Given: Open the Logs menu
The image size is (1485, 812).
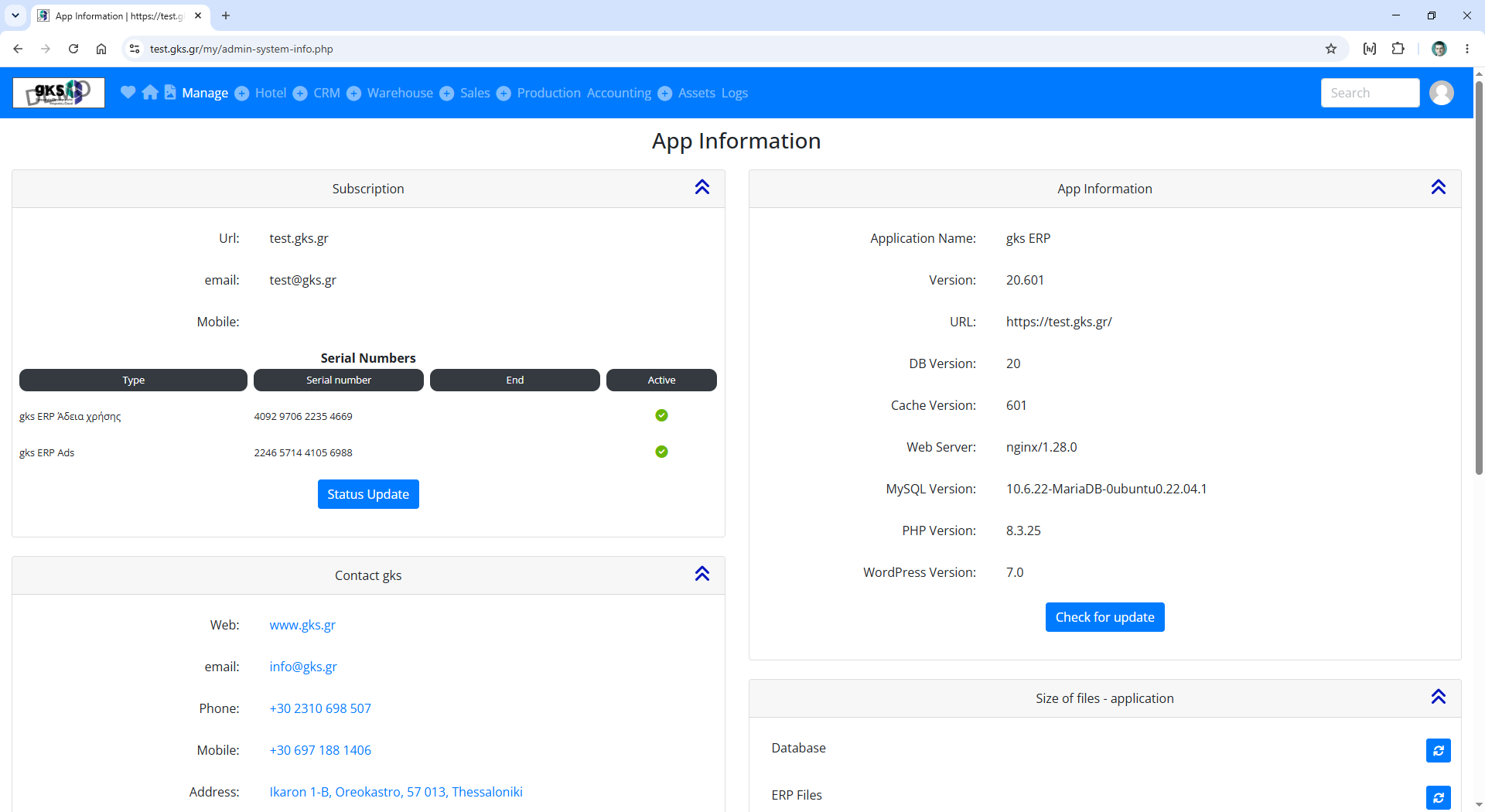Looking at the screenshot, I should click(x=735, y=93).
